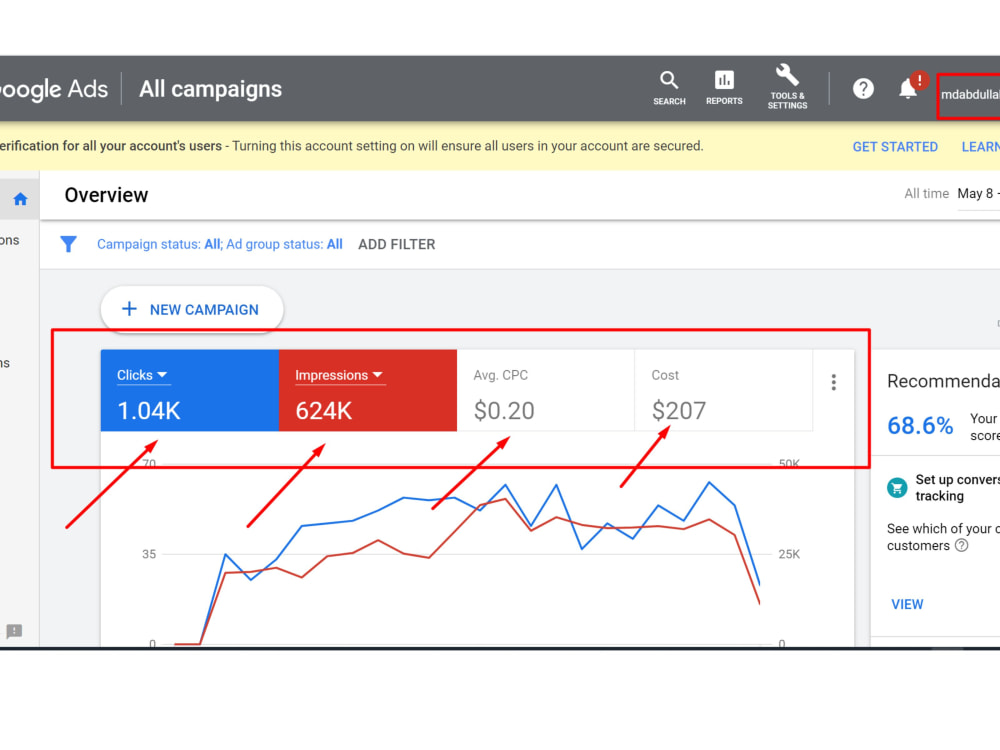This screenshot has height=750, width=1000.
Task: Click VIEW in recommendations card
Action: point(907,604)
